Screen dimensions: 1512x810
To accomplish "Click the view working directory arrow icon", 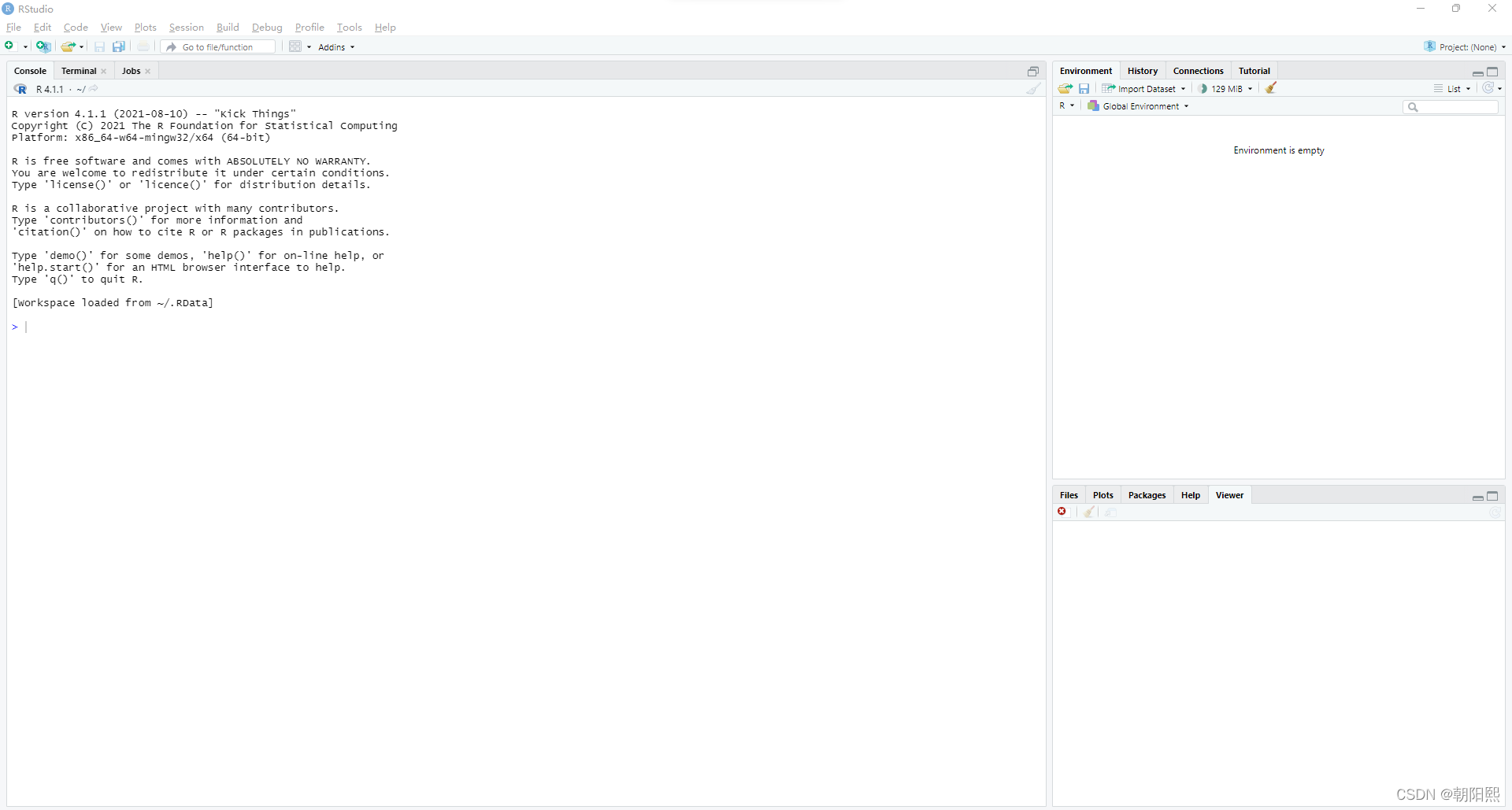I will click(94, 89).
